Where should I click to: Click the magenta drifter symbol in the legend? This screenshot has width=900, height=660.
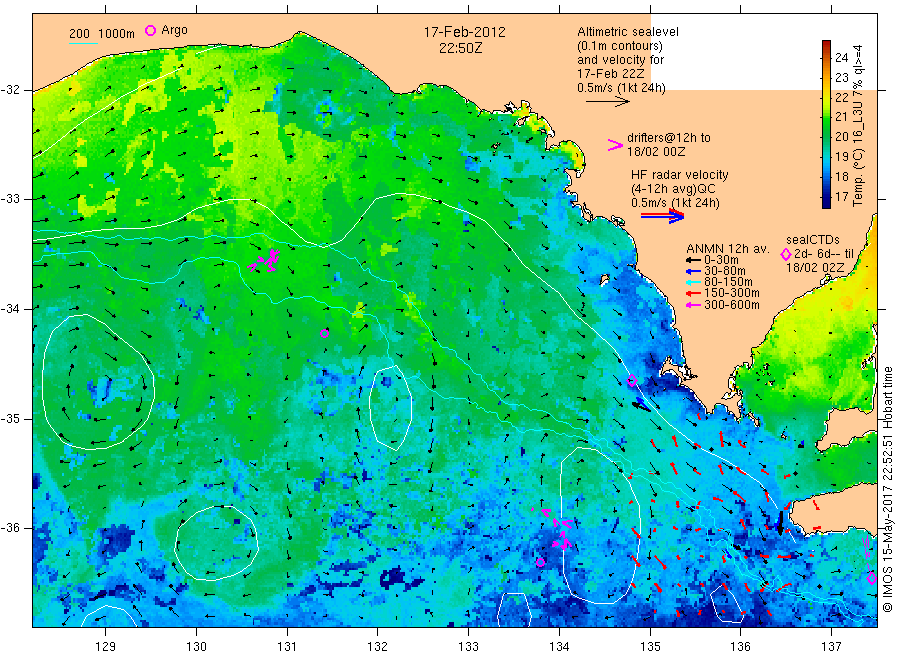pos(615,145)
